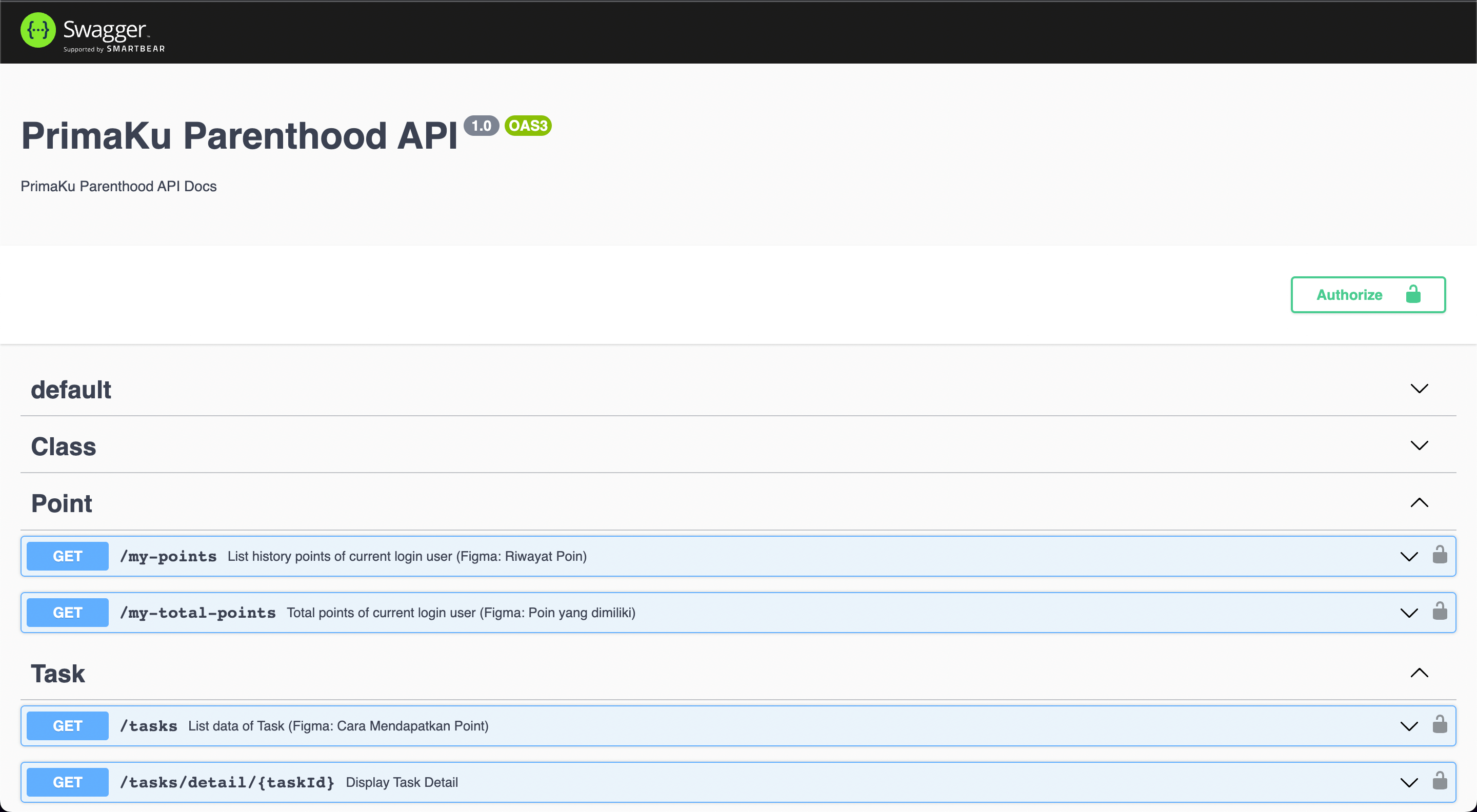
Task: Collapse the Task section with its arrow
Action: pos(1419,673)
